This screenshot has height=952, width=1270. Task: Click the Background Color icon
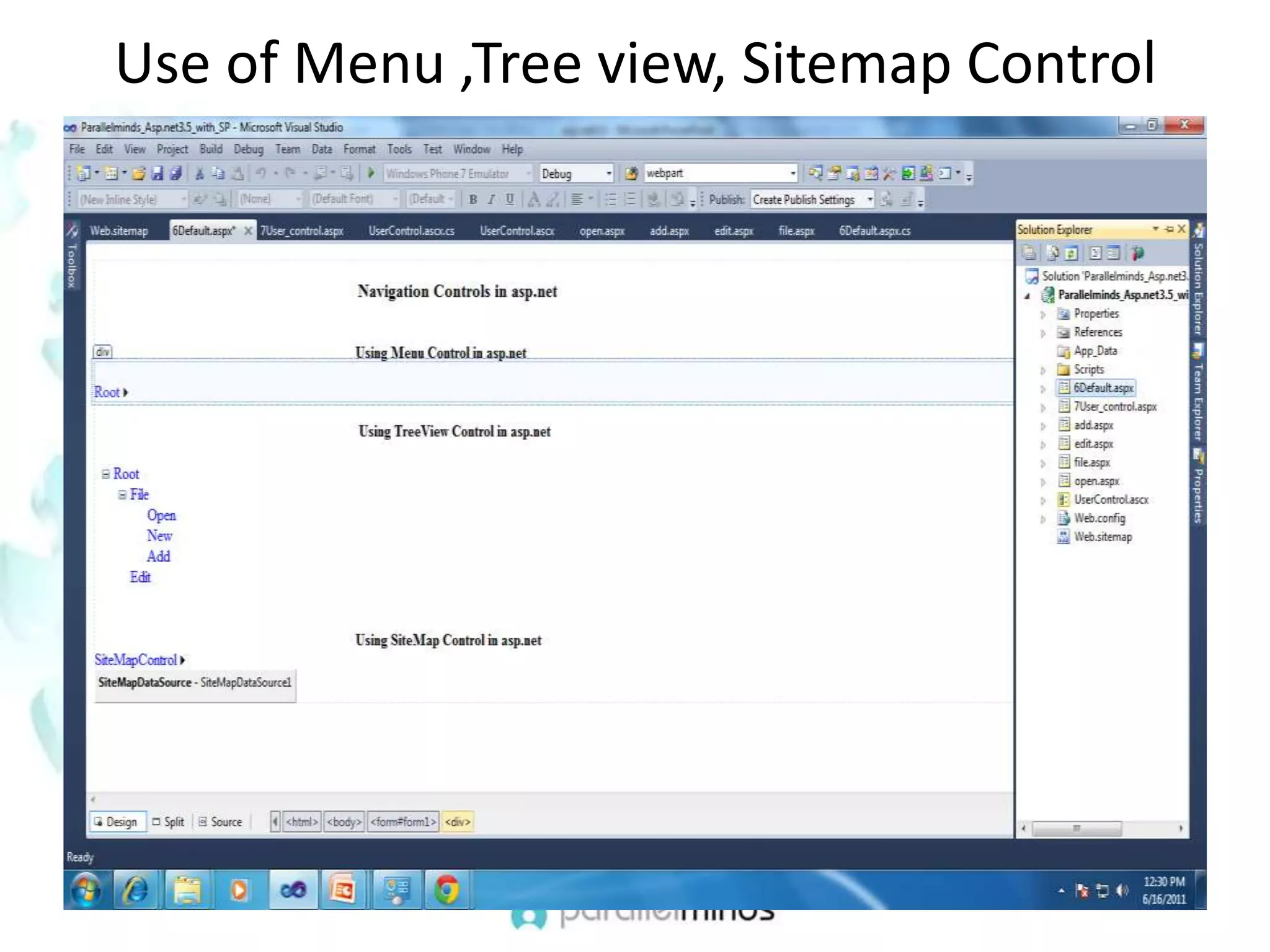click(x=553, y=200)
